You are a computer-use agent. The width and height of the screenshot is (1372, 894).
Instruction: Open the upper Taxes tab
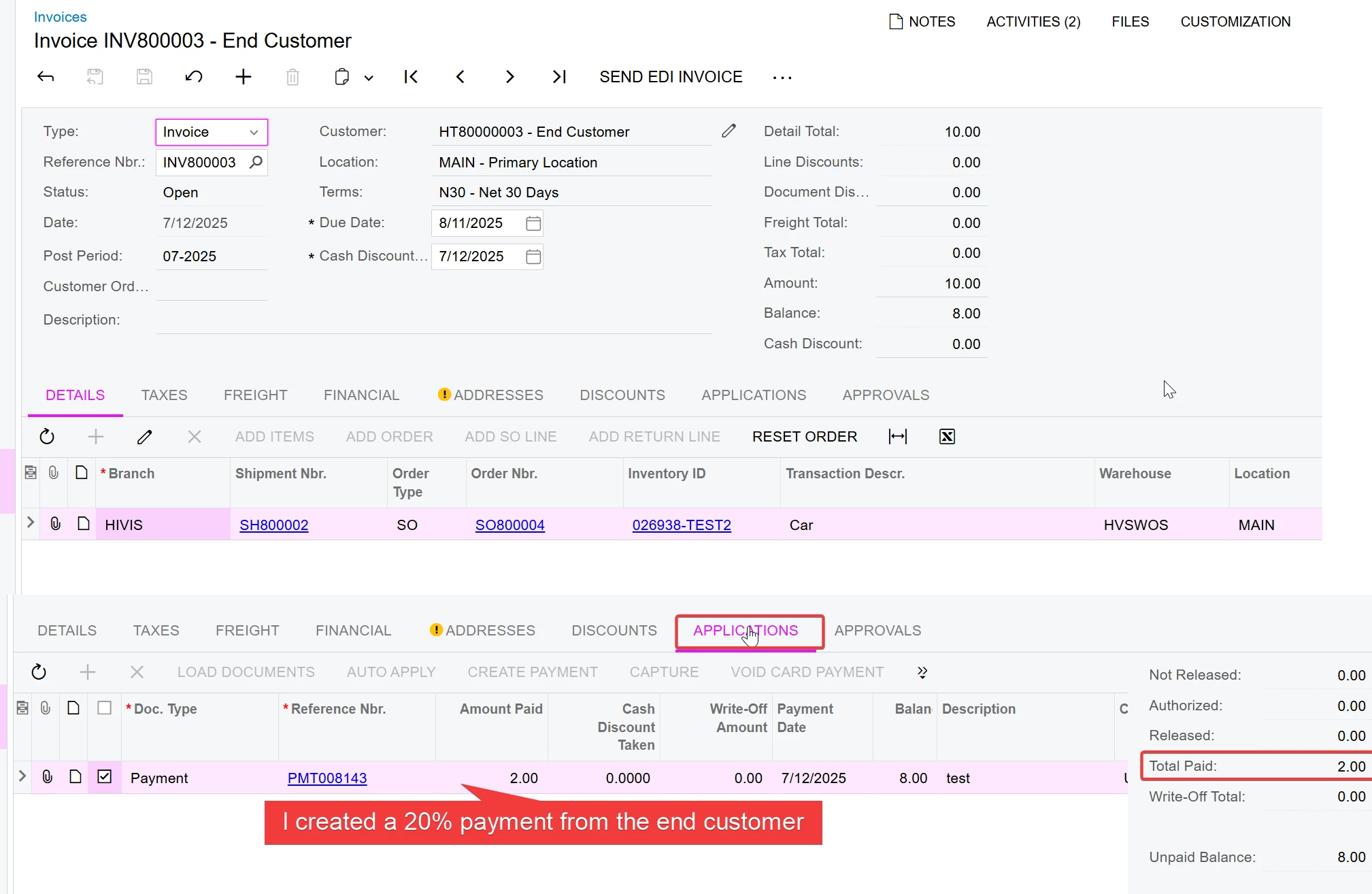164,395
